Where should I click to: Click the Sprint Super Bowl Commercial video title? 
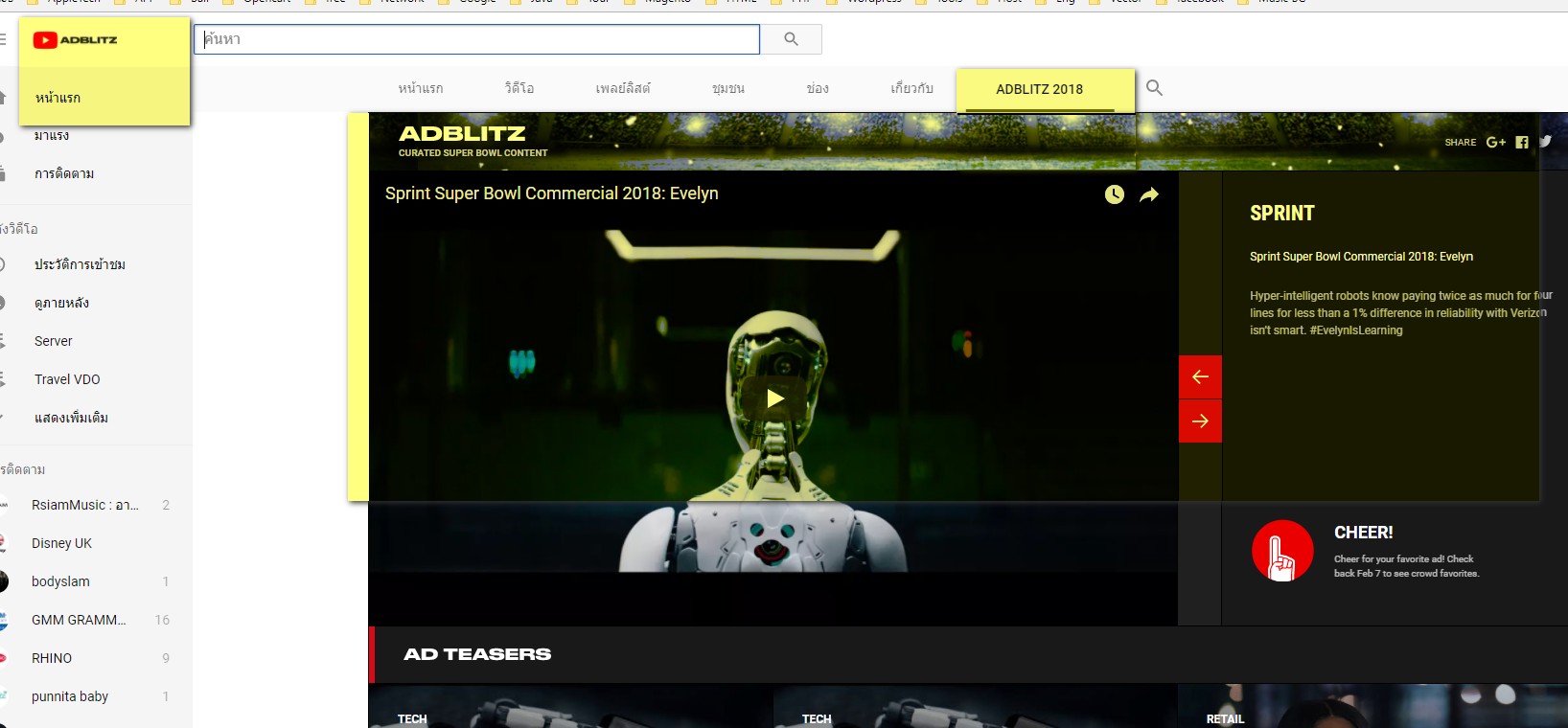552,193
